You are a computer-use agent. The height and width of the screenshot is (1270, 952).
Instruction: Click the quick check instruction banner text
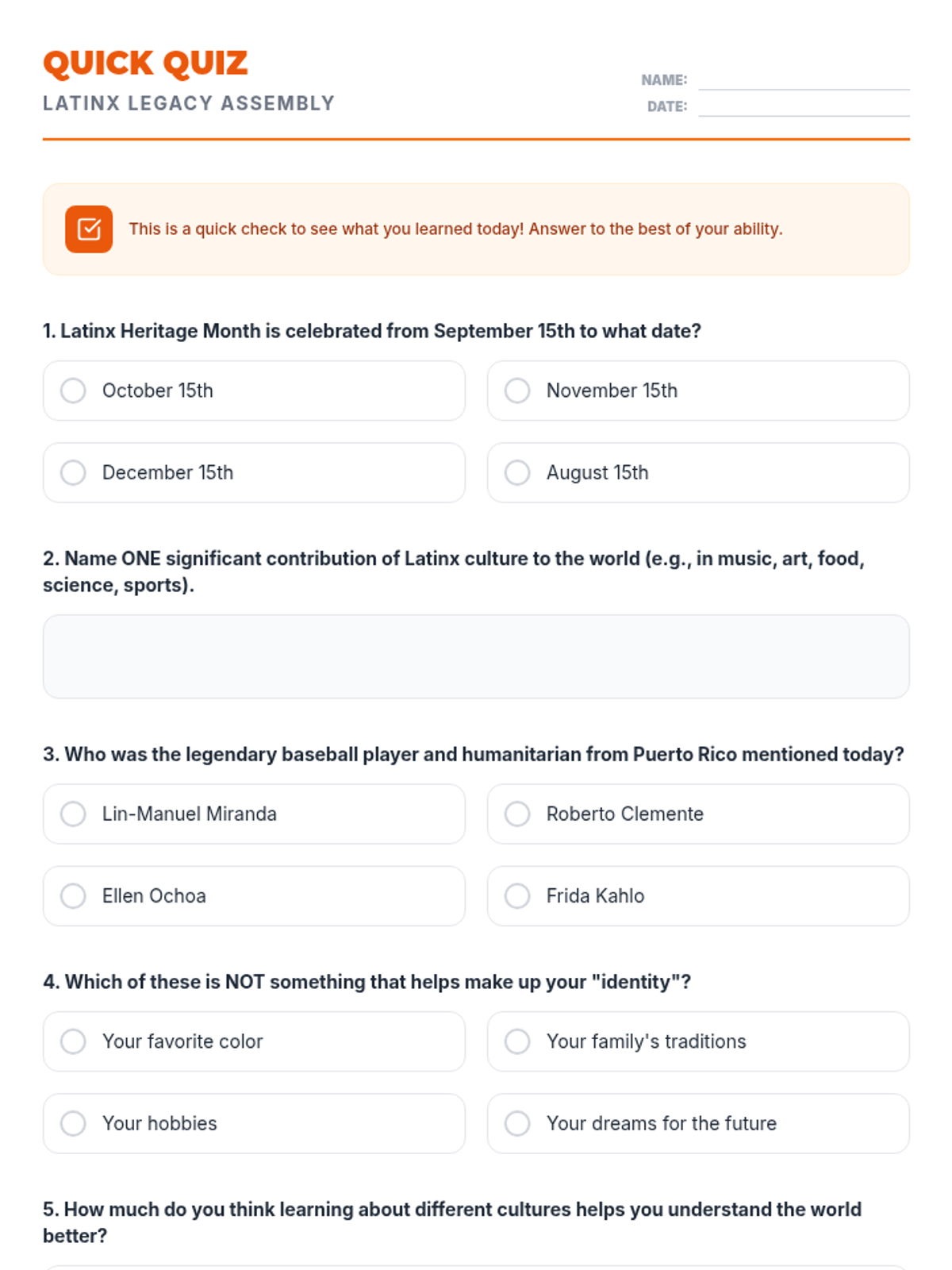(x=455, y=229)
